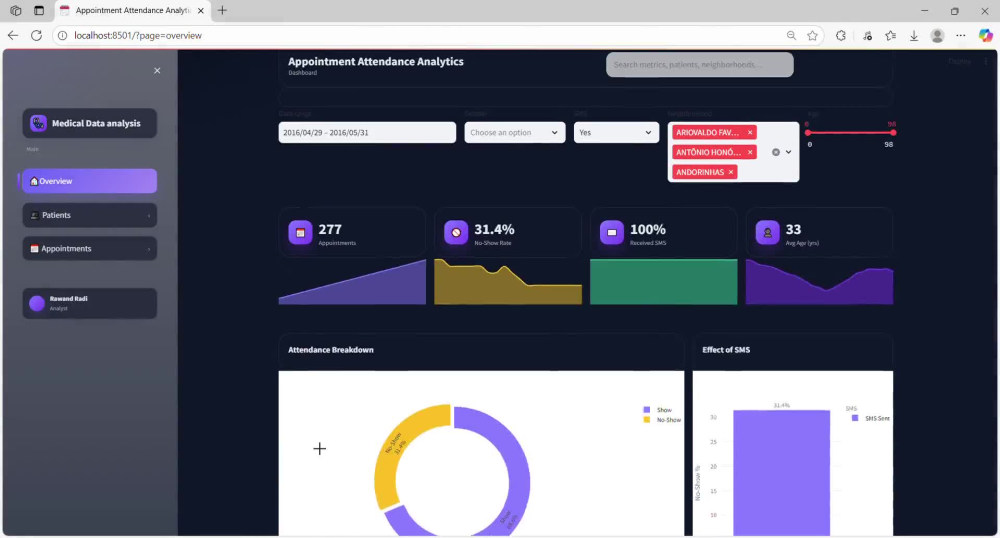This screenshot has height=538, width=1000.
Task: Click the Effect of SMS heading
Action: 726,350
